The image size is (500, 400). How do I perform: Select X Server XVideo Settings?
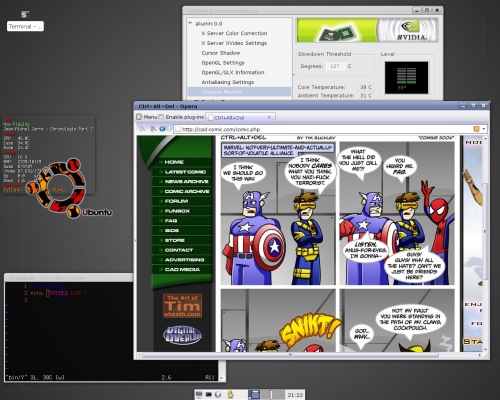234,43
